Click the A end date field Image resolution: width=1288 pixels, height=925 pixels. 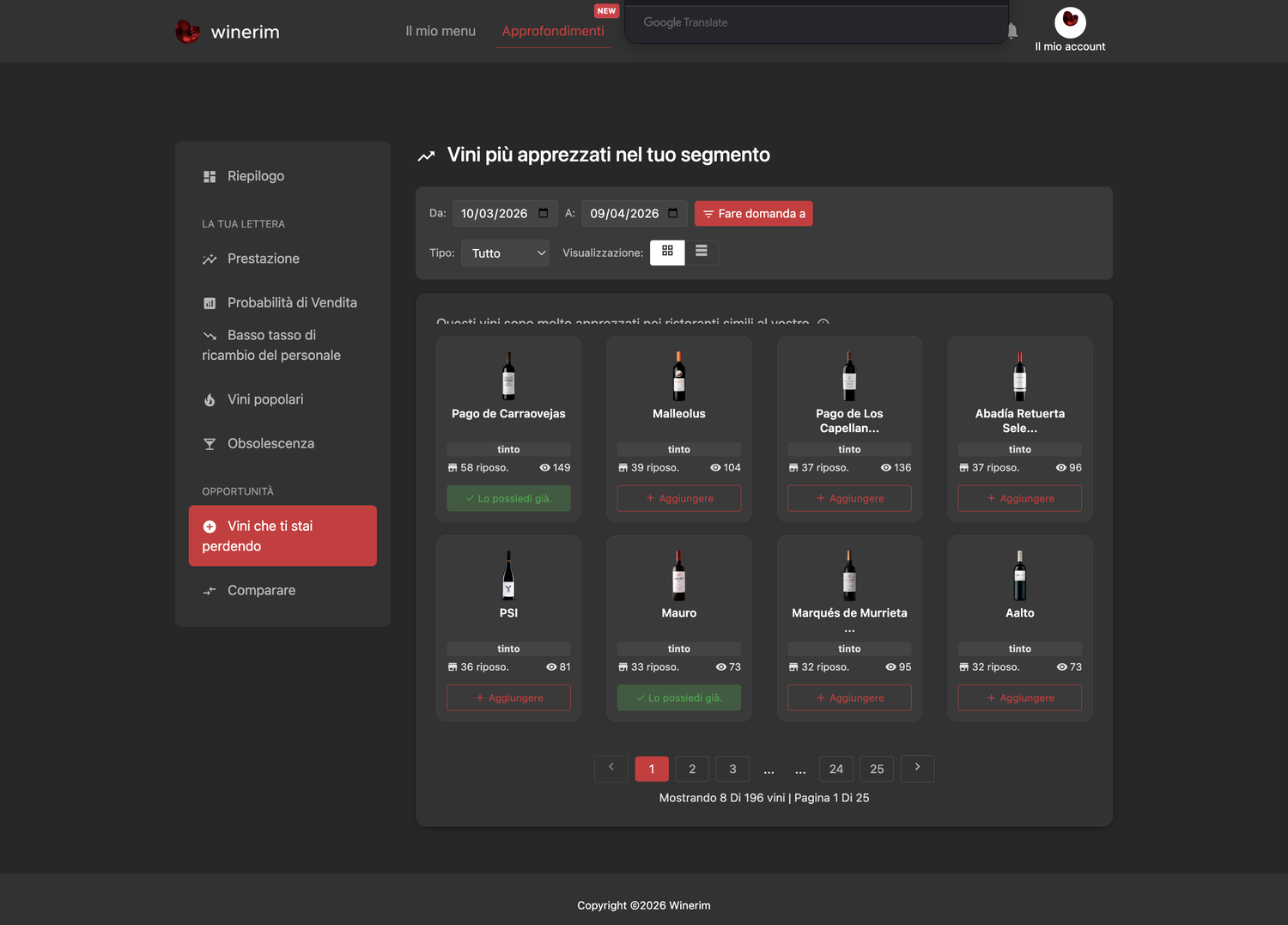(x=635, y=213)
